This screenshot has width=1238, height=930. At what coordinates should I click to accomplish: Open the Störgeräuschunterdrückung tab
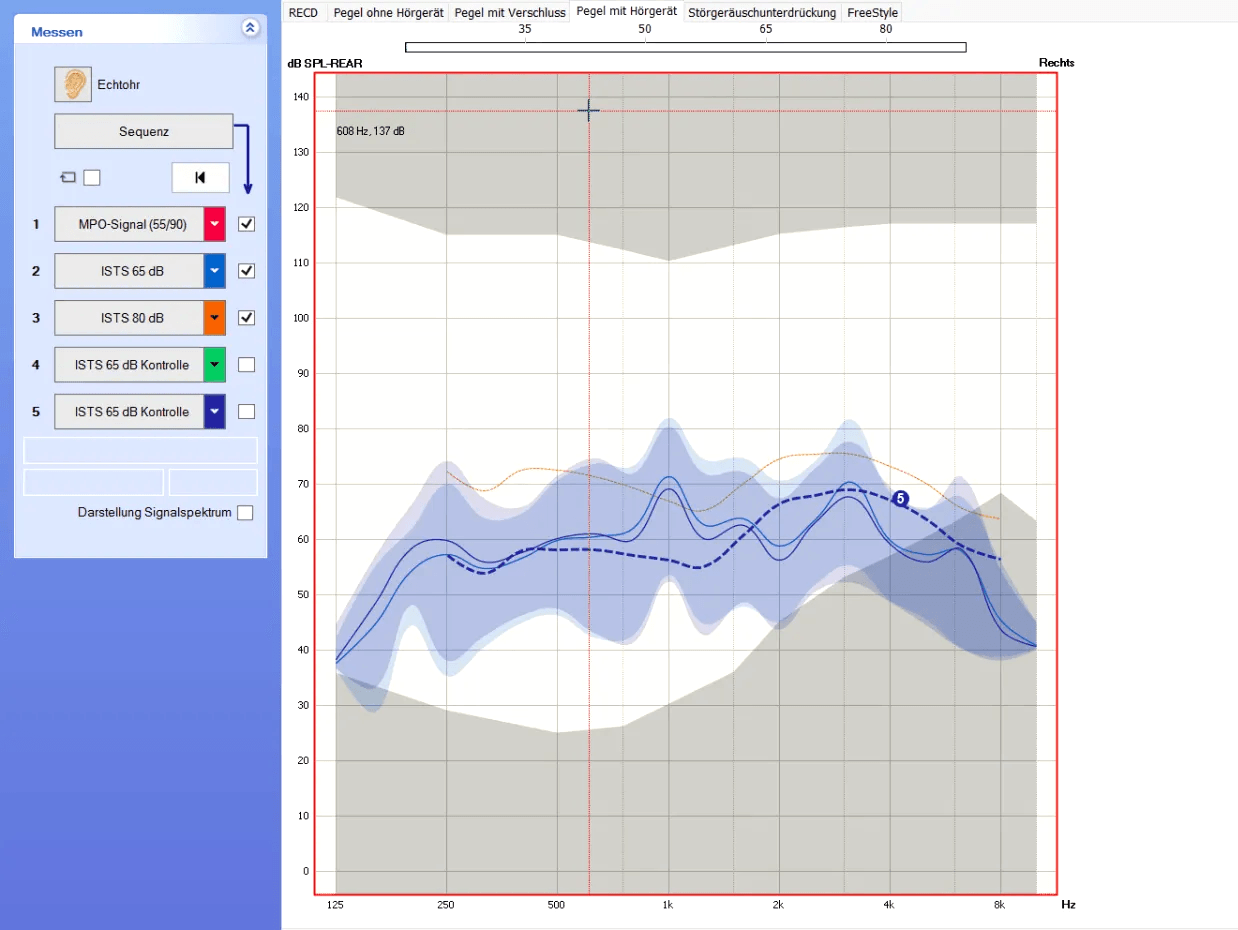tap(762, 12)
